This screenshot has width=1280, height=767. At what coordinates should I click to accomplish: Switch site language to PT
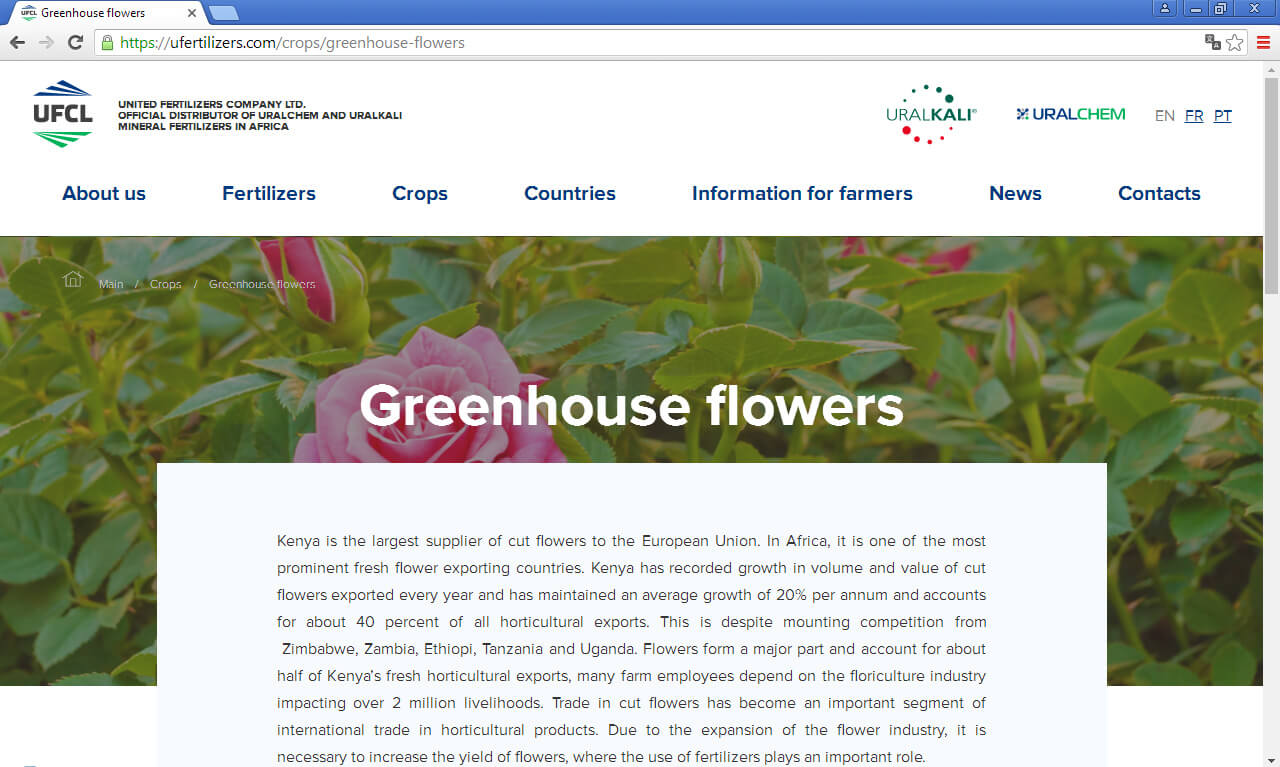click(x=1222, y=116)
